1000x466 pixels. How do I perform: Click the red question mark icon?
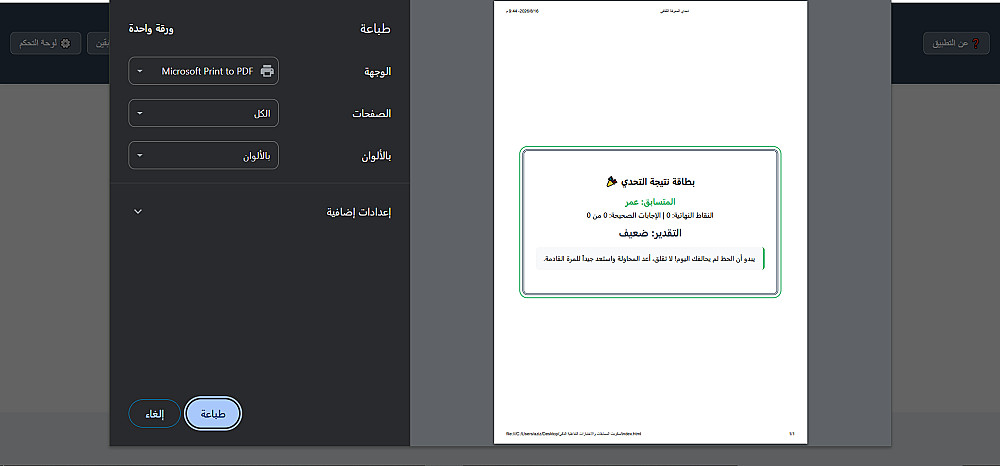[974, 43]
